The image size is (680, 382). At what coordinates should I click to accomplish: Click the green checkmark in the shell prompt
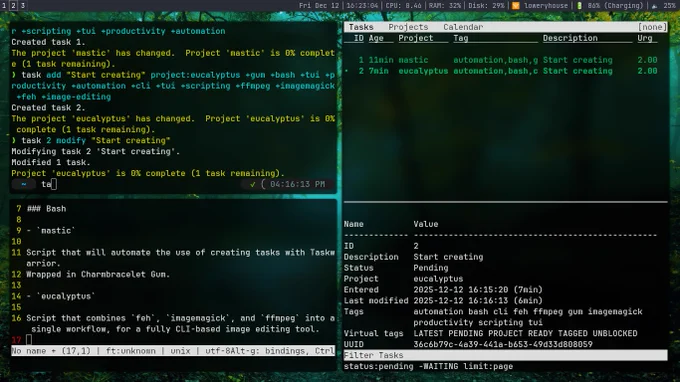(252, 184)
